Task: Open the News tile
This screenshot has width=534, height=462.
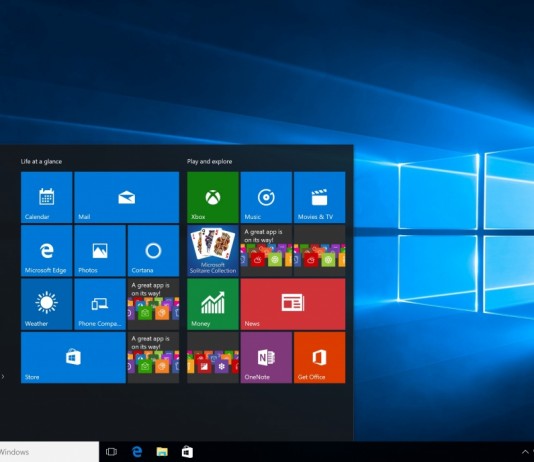Action: tap(293, 304)
